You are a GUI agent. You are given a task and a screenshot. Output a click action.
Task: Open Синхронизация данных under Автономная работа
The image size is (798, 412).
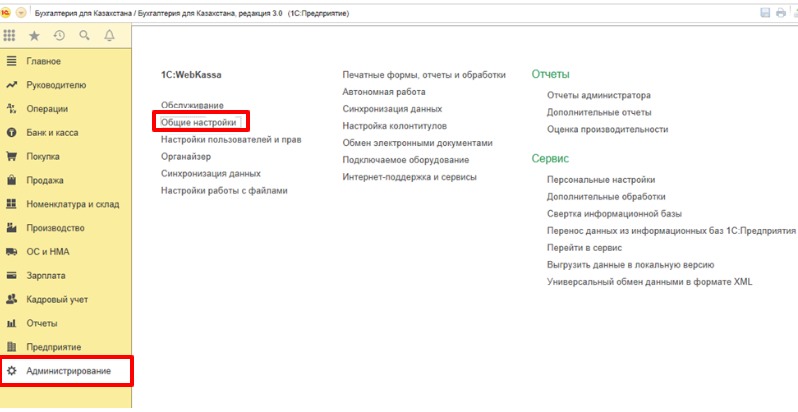(392, 109)
